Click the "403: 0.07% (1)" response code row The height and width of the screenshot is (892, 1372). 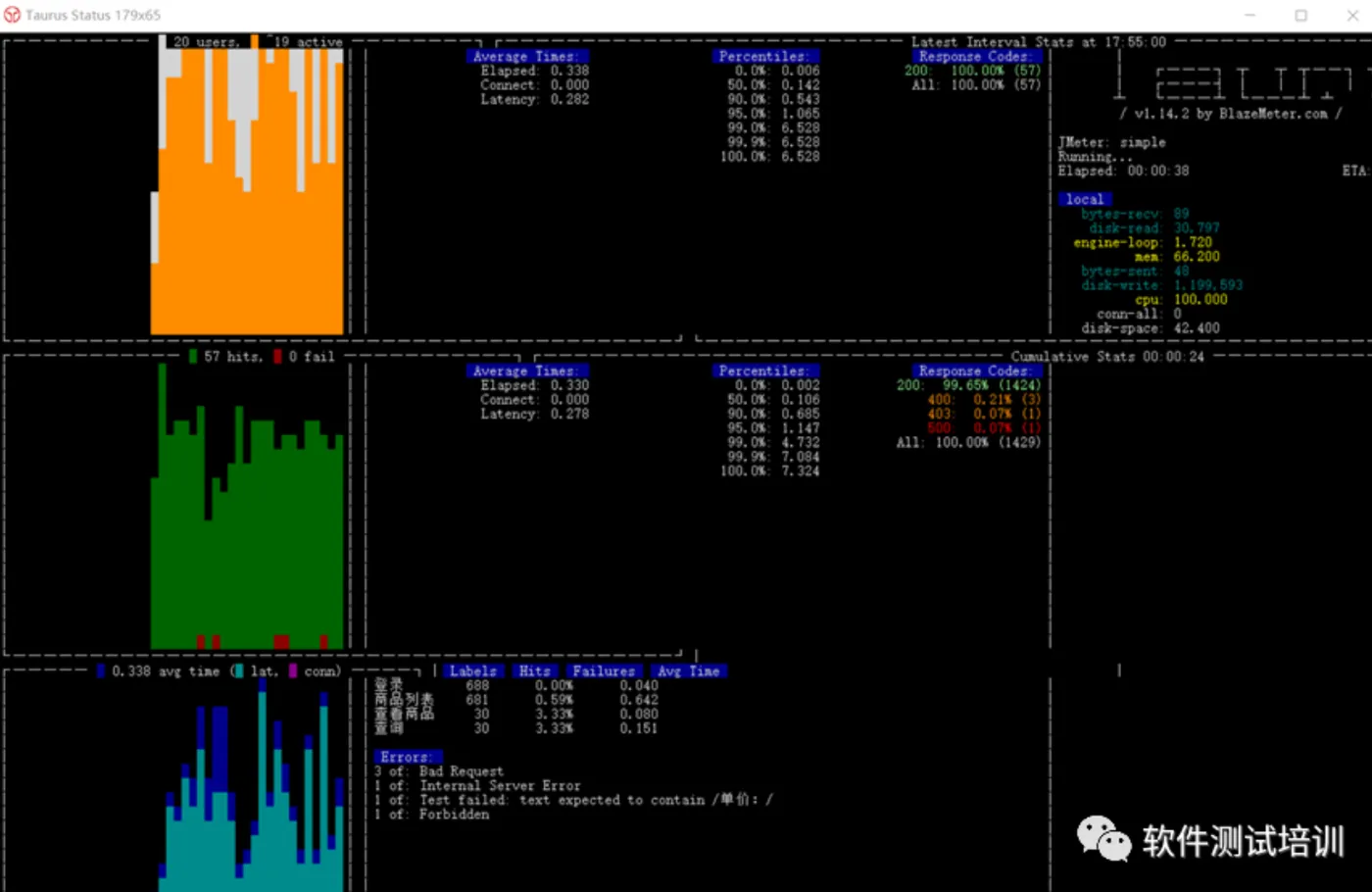coord(984,414)
